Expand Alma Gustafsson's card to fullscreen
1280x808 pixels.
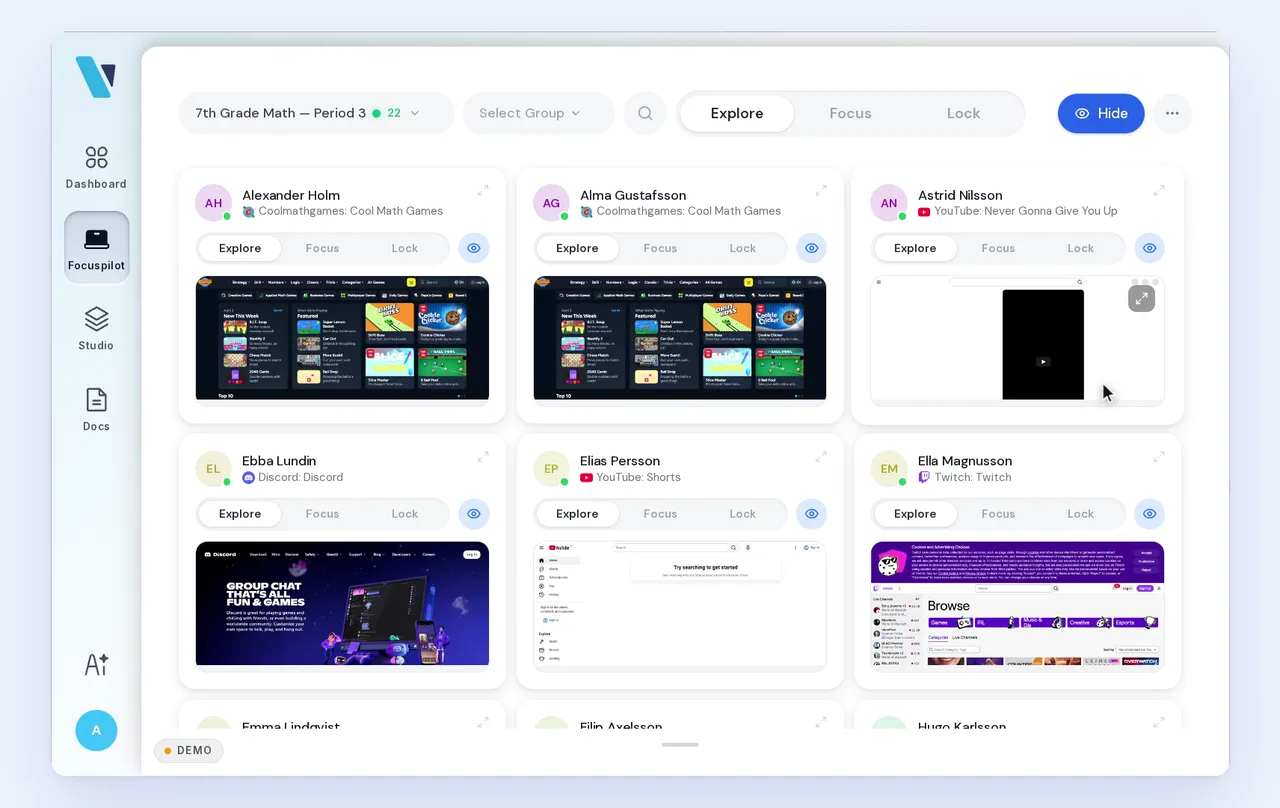(x=821, y=189)
